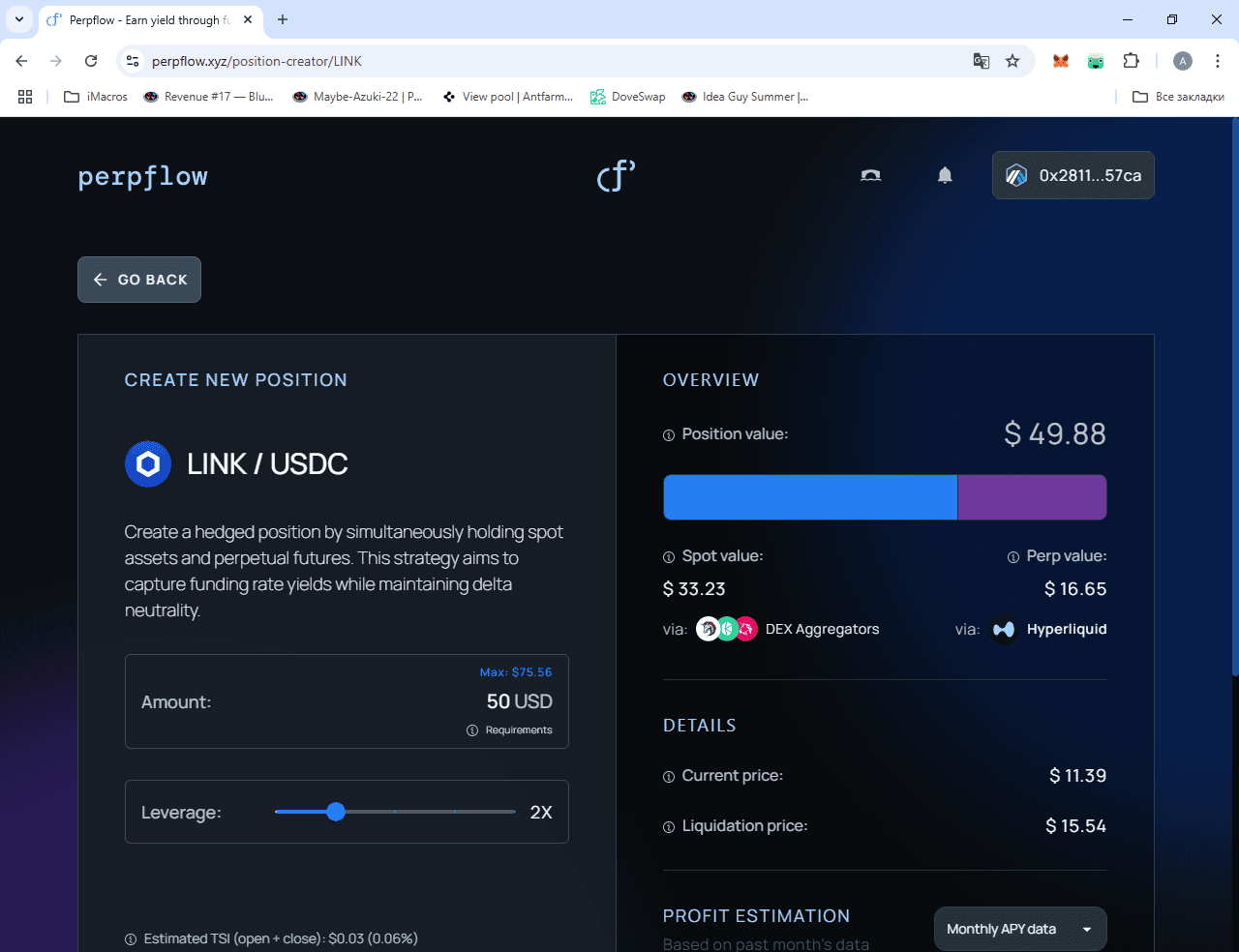This screenshot has width=1239, height=952.
Task: Click the Estimated TSI info icon
Action: pyautogui.click(x=131, y=939)
